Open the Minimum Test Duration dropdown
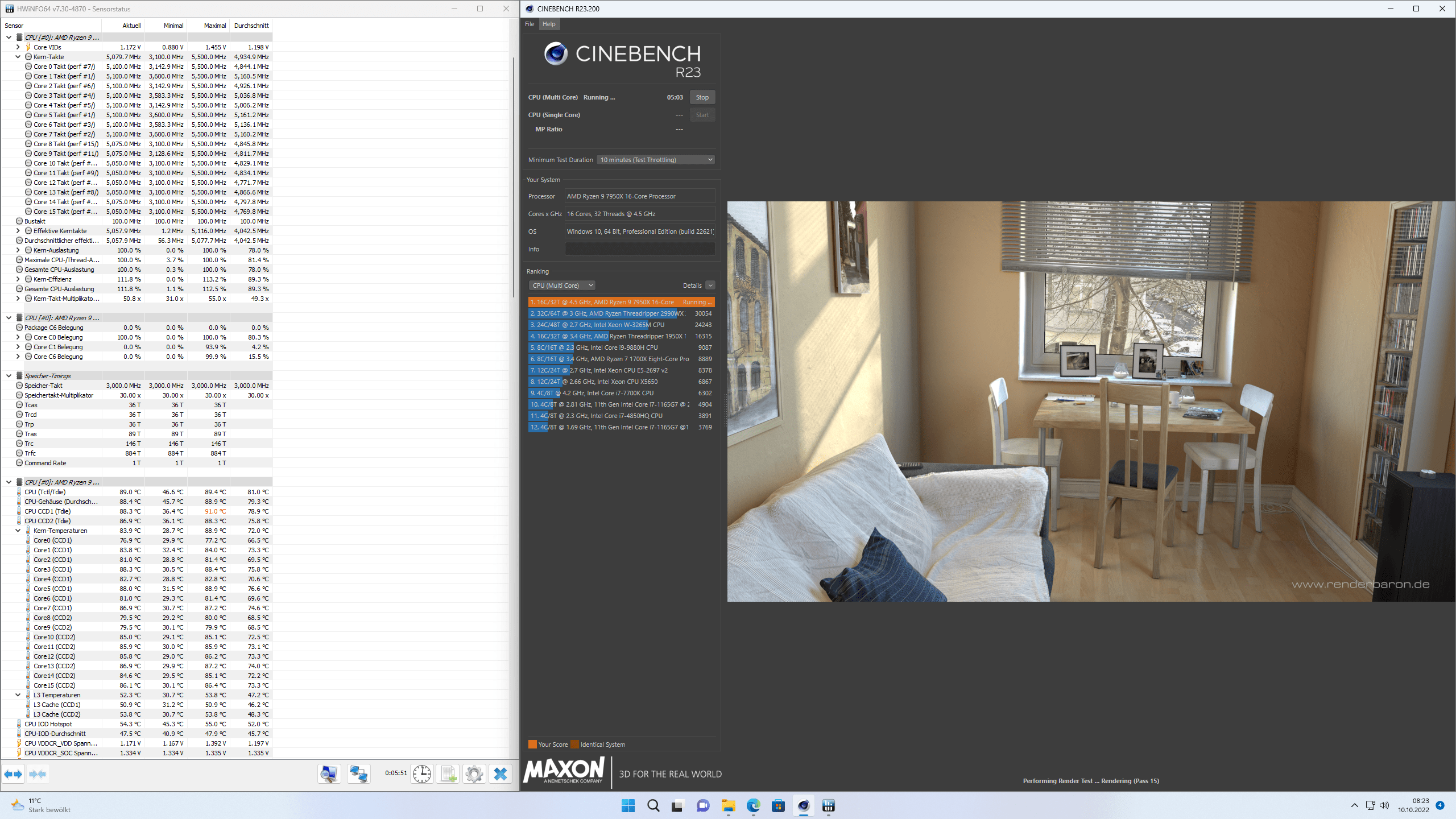This screenshot has height=819, width=1456. coord(656,160)
